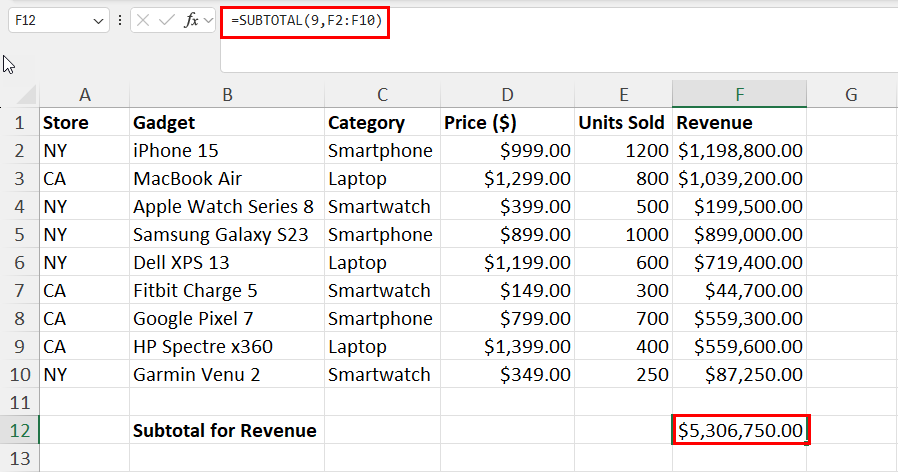Select row 7 header

[x=19, y=290]
